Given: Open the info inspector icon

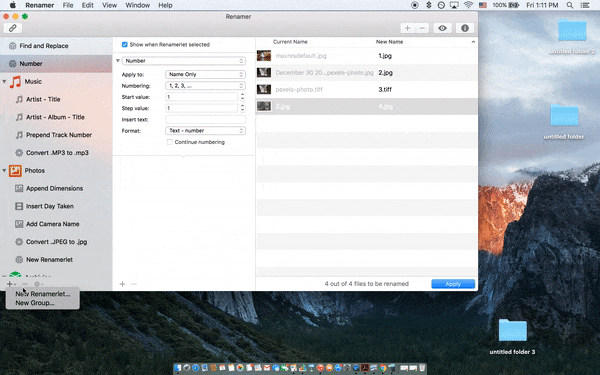Looking at the screenshot, I should coord(465,28).
